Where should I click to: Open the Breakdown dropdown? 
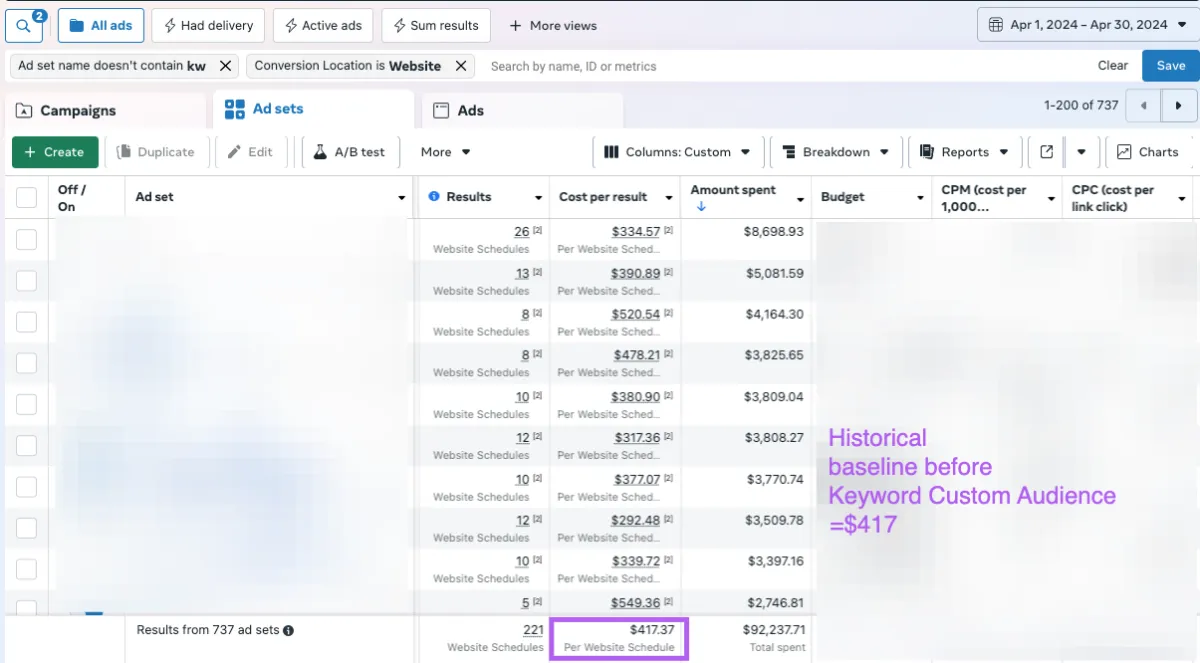[836, 152]
